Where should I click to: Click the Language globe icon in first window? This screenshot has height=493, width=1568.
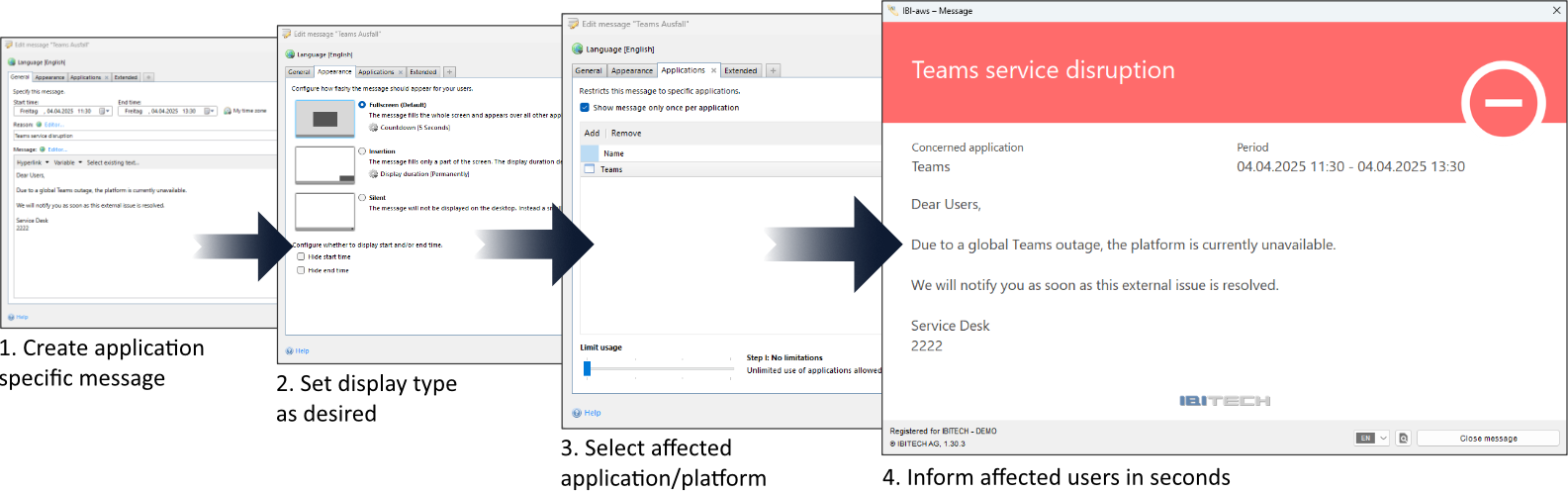pos(11,62)
